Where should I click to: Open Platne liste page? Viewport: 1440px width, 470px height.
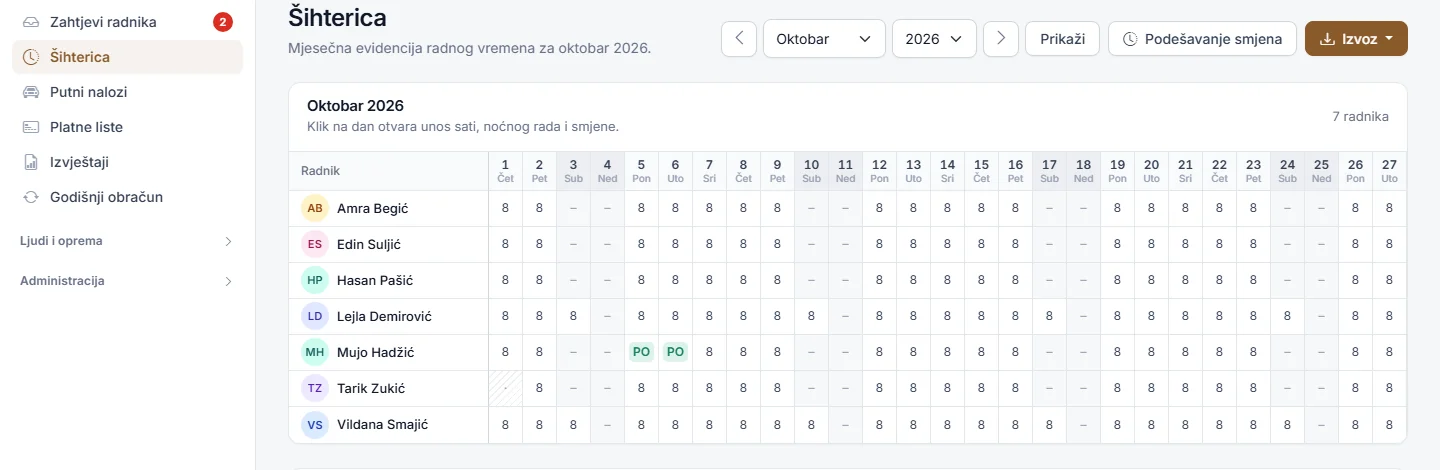pyautogui.click(x=127, y=127)
